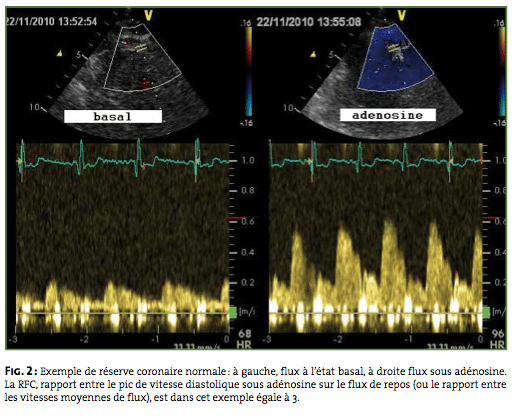Click the green ECG trace on basal panel
The height and width of the screenshot is (418, 512).
123,161
